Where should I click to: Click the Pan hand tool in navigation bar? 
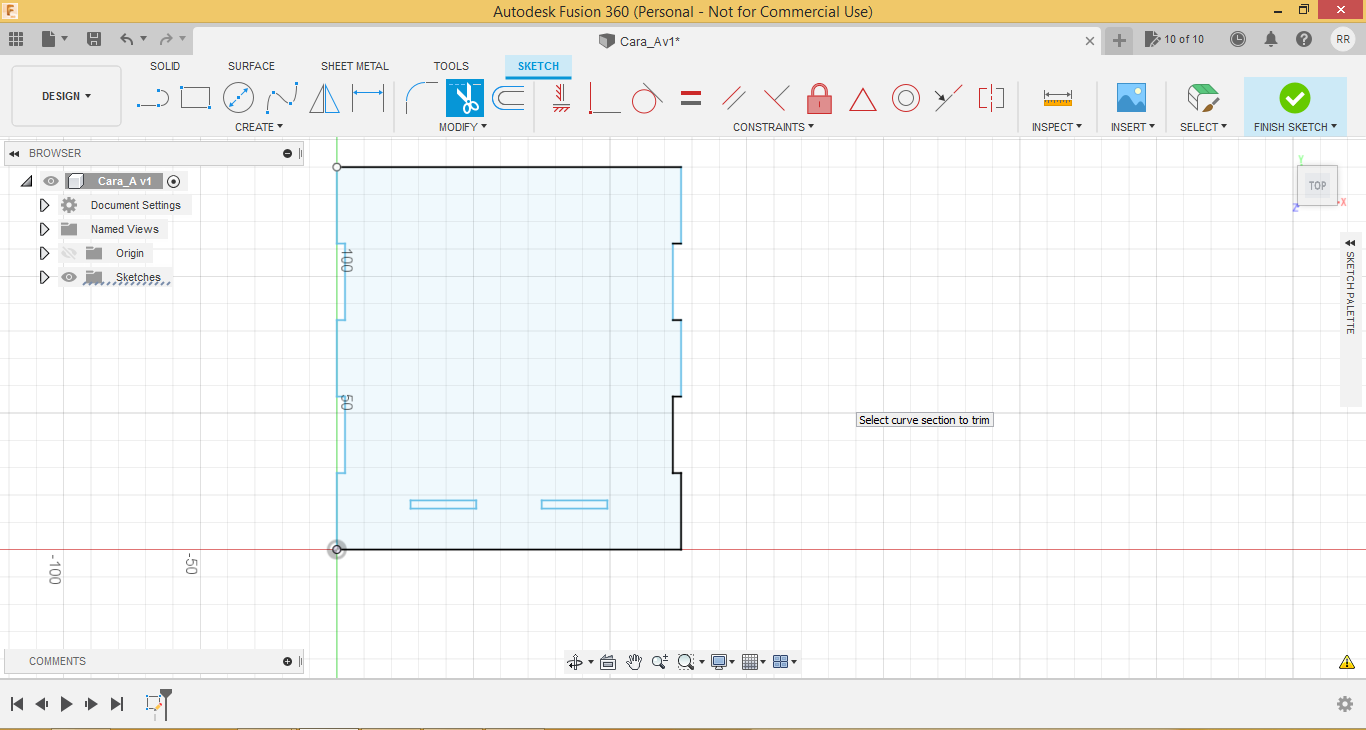tap(634, 662)
